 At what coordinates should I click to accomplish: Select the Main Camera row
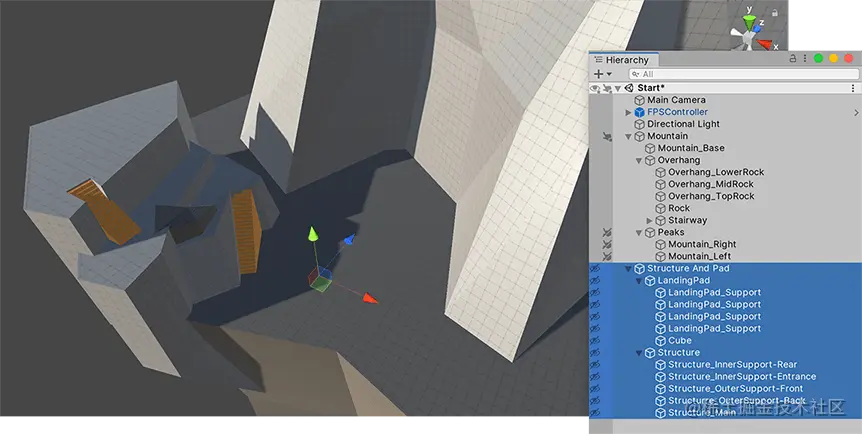coord(726,100)
